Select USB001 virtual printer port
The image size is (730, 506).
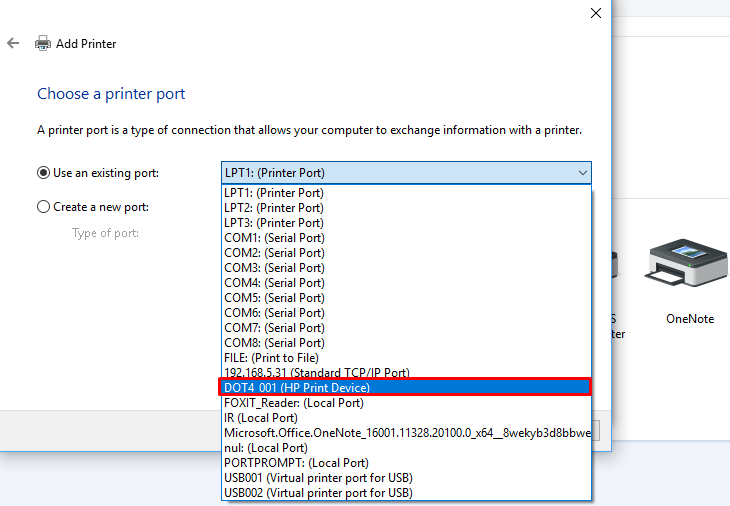click(318, 478)
